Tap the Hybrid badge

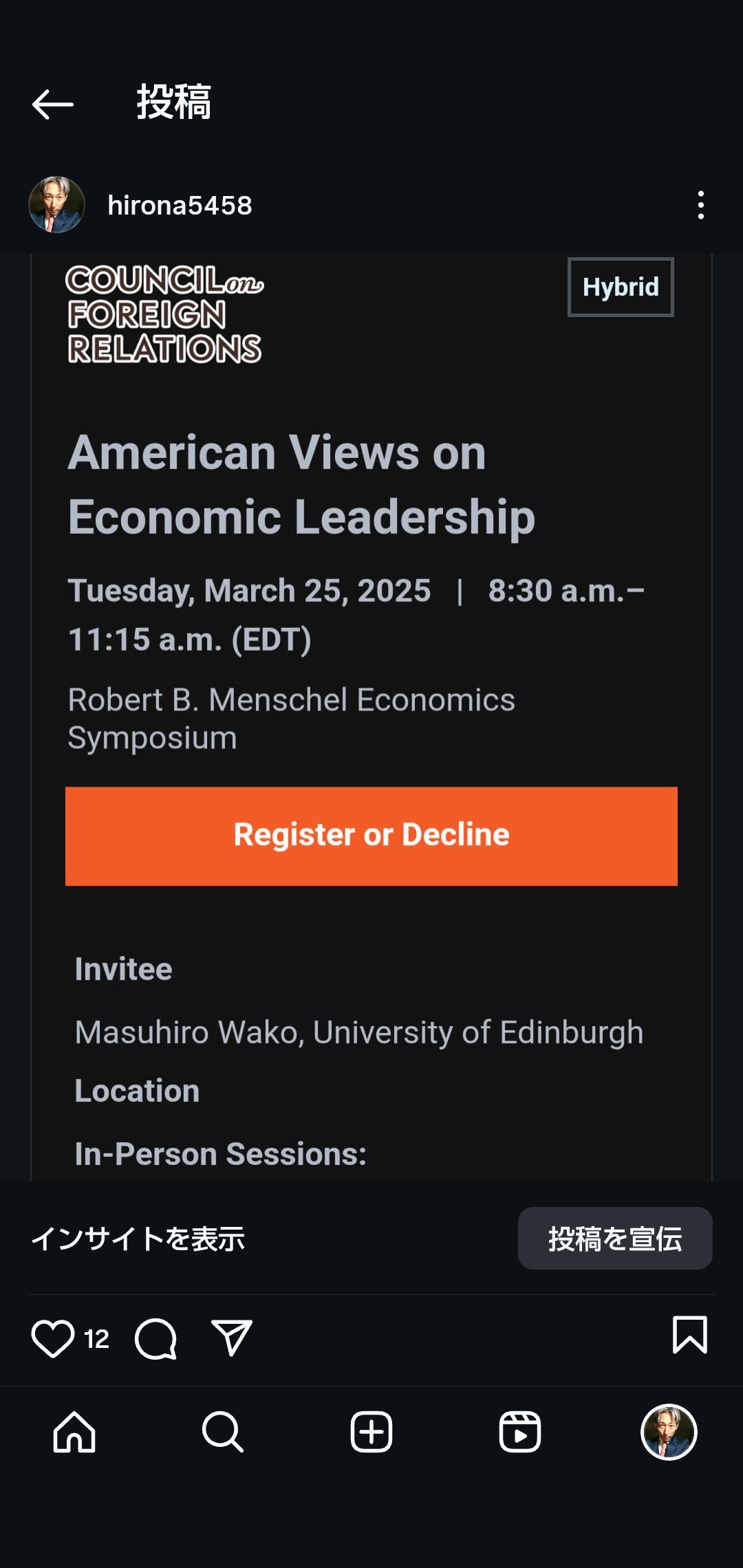621,287
